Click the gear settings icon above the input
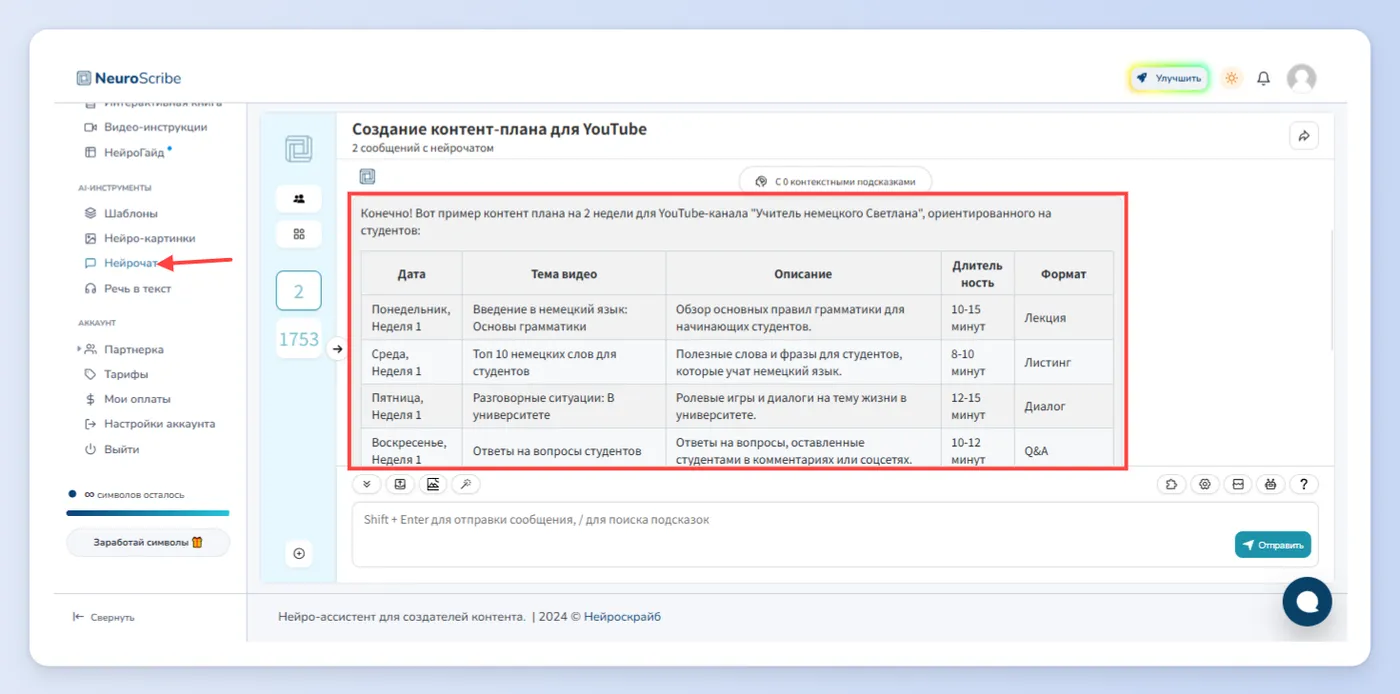The height and width of the screenshot is (694, 1400). [1205, 484]
